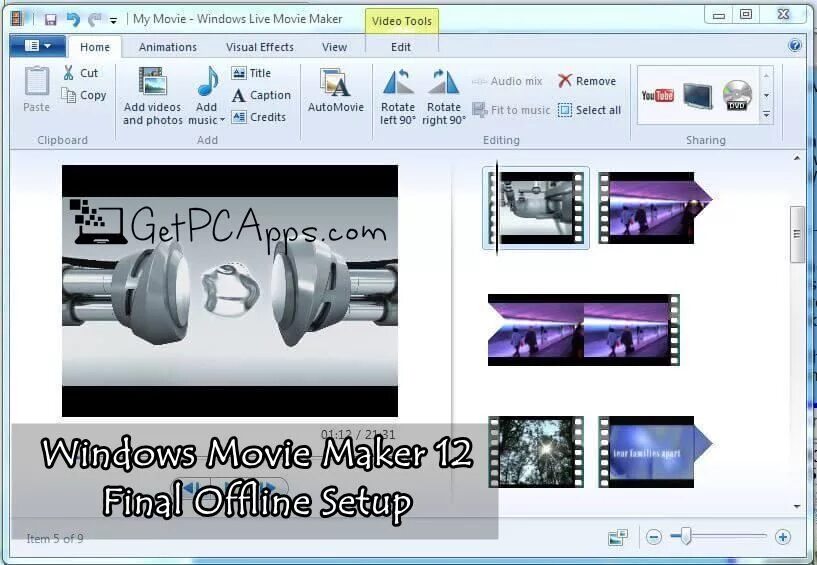The width and height of the screenshot is (817, 565).
Task: Expand the Add music dropdown arrow
Action: pos(222,120)
